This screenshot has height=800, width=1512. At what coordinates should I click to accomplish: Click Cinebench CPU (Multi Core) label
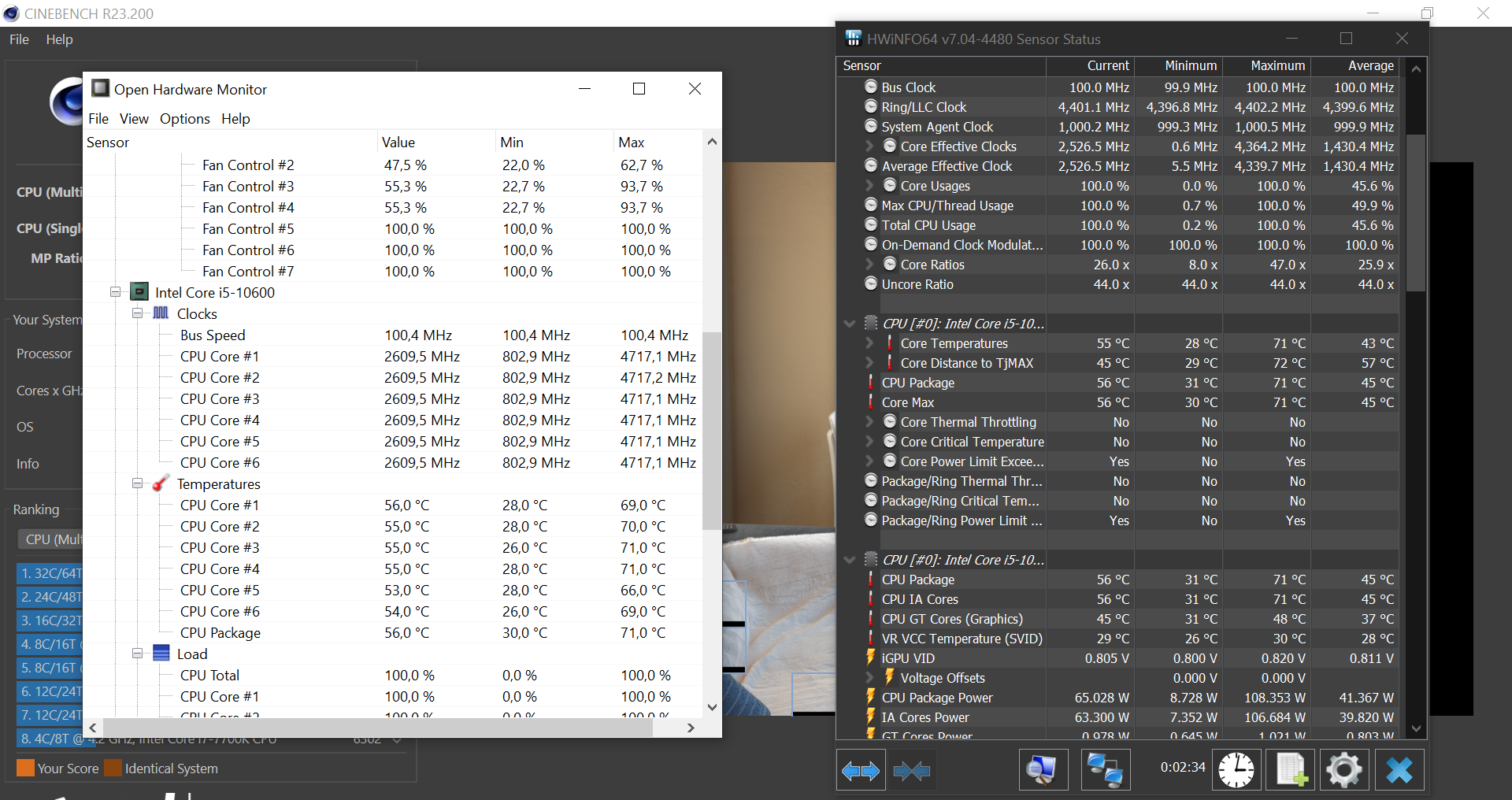click(x=49, y=192)
